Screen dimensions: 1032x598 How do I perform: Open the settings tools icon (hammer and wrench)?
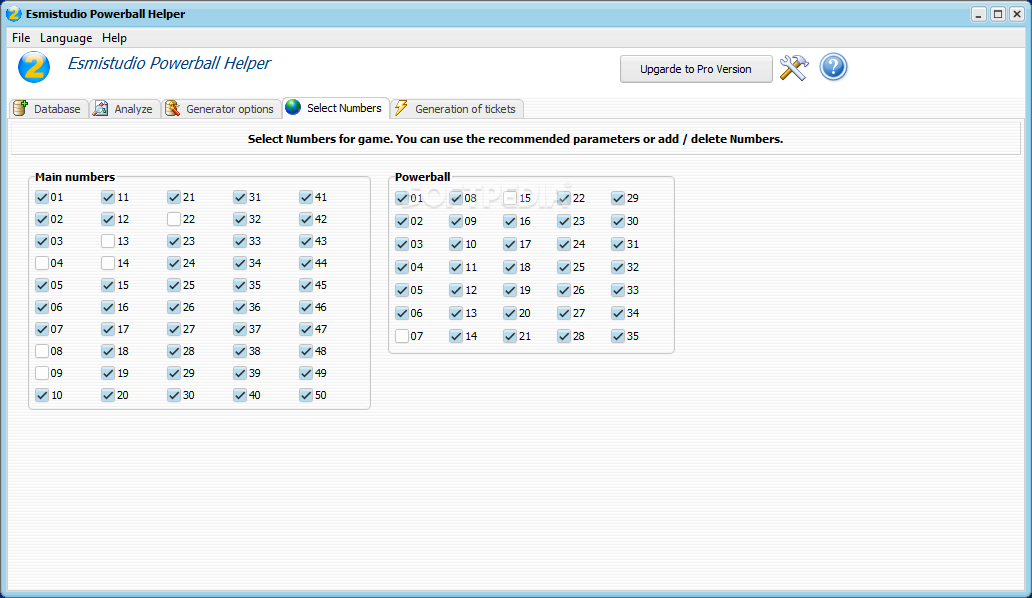pyautogui.click(x=794, y=68)
